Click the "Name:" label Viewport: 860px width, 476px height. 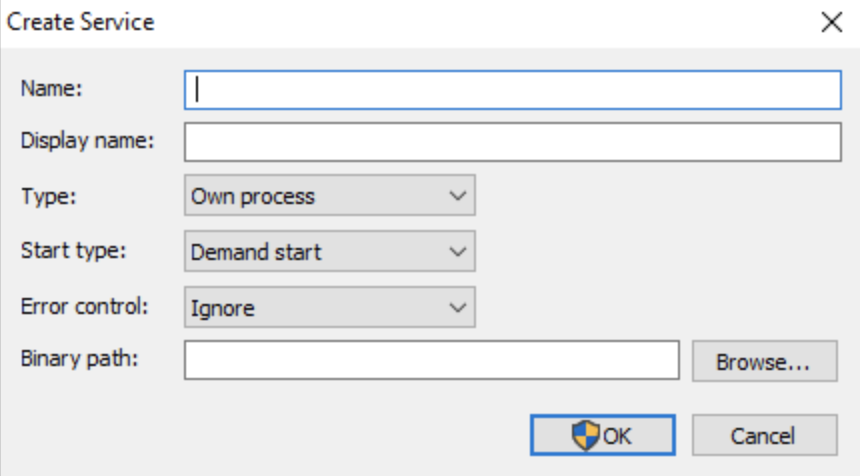click(51, 88)
